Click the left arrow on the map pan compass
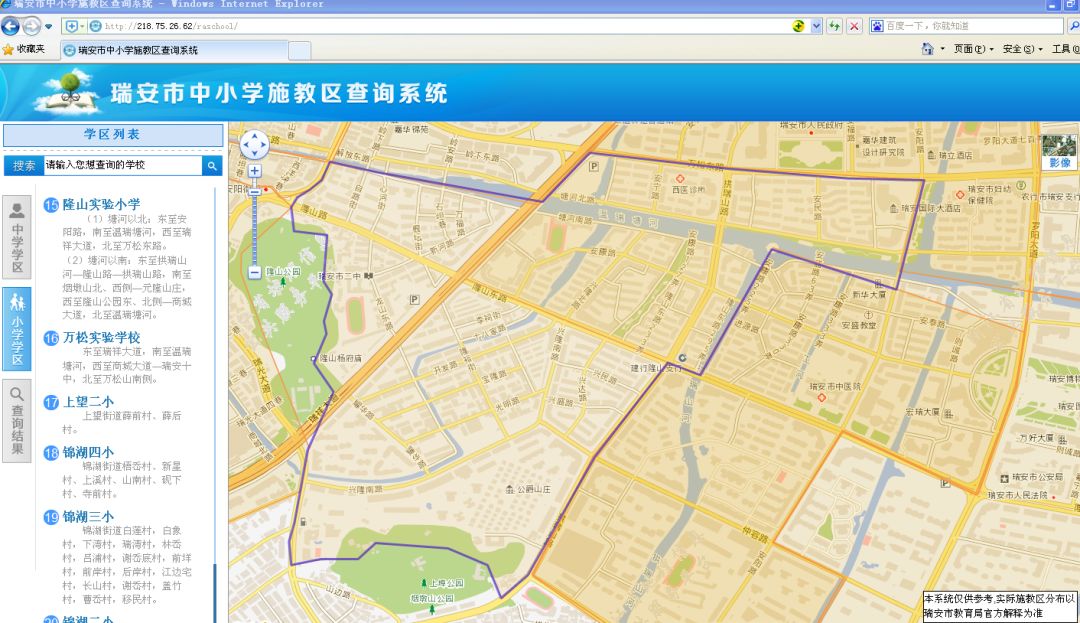 click(x=245, y=146)
